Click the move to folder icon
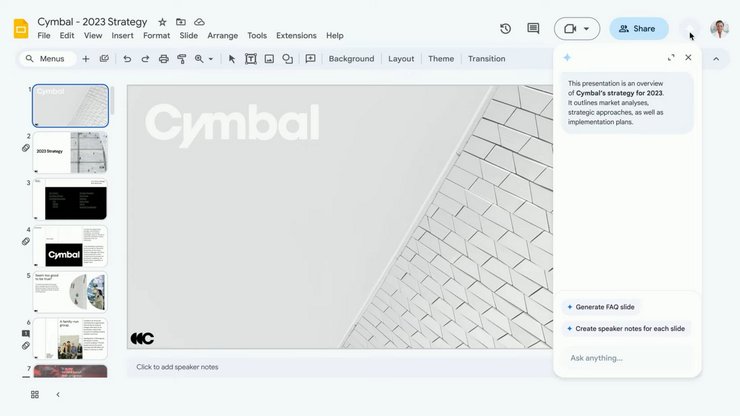This screenshot has width=740, height=416. click(181, 22)
